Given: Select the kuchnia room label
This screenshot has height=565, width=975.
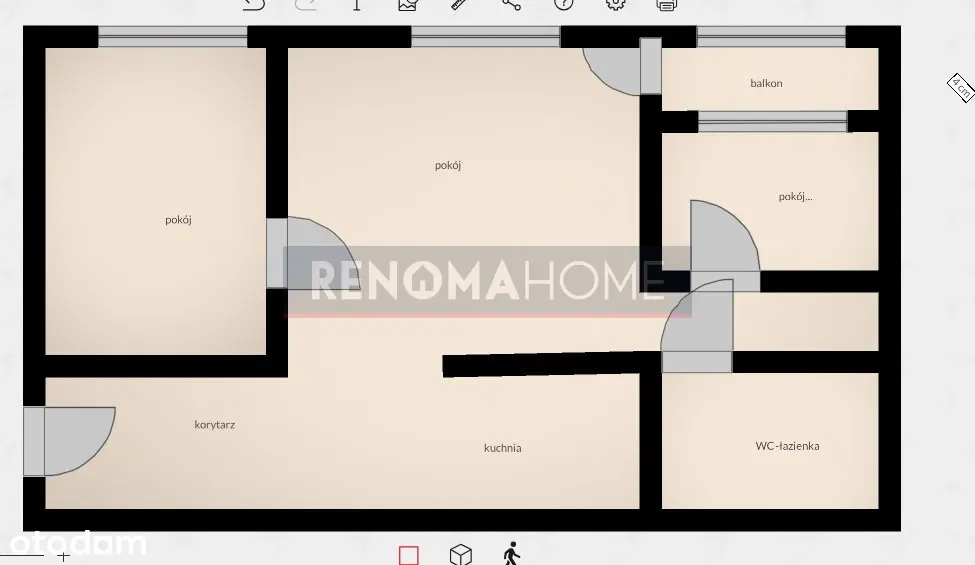Looking at the screenshot, I should 502,448.
